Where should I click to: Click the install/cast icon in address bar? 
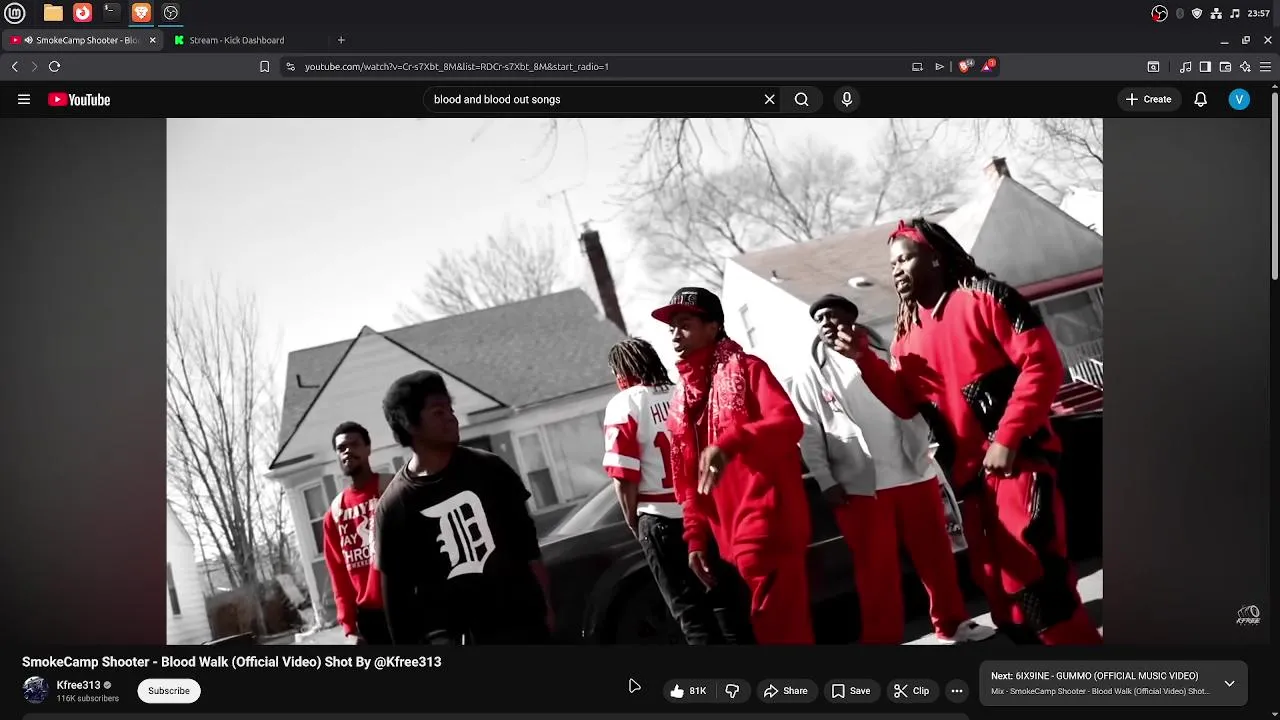point(917,67)
